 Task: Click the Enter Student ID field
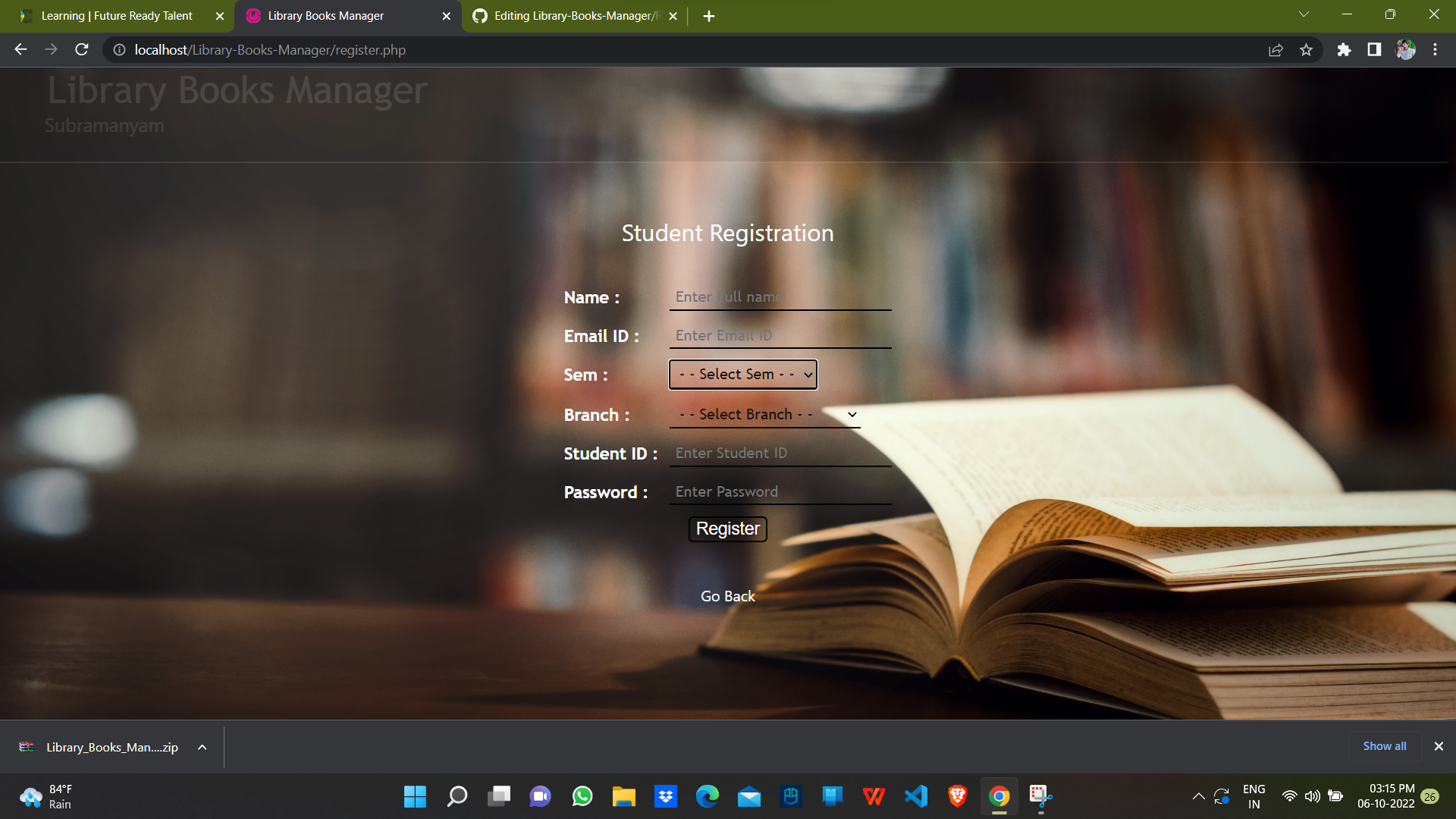click(780, 453)
